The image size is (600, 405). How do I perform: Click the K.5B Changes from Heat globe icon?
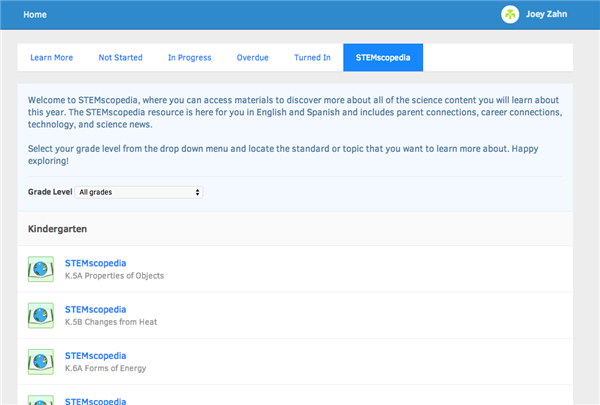click(41, 315)
